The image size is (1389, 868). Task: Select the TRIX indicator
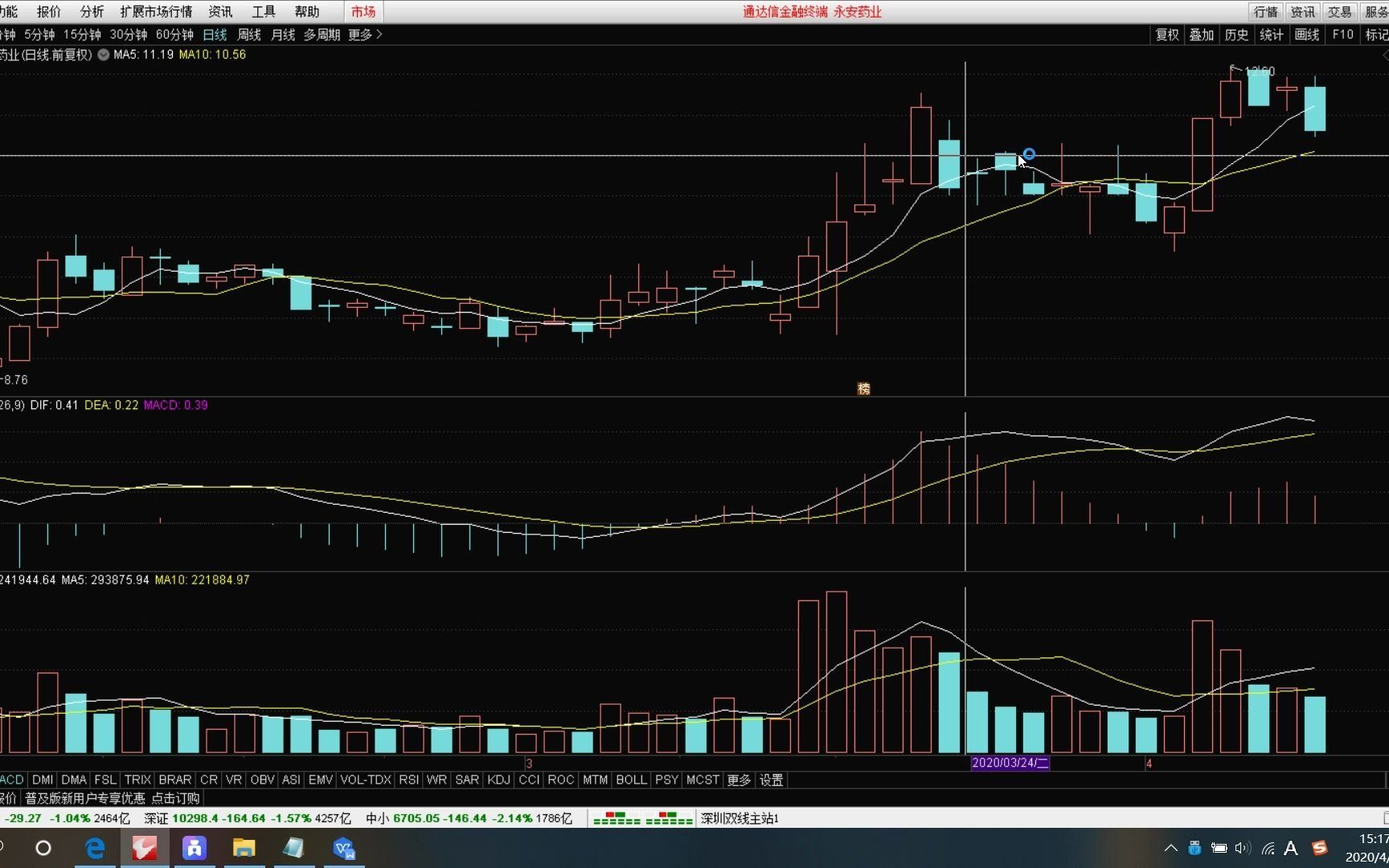(137, 780)
